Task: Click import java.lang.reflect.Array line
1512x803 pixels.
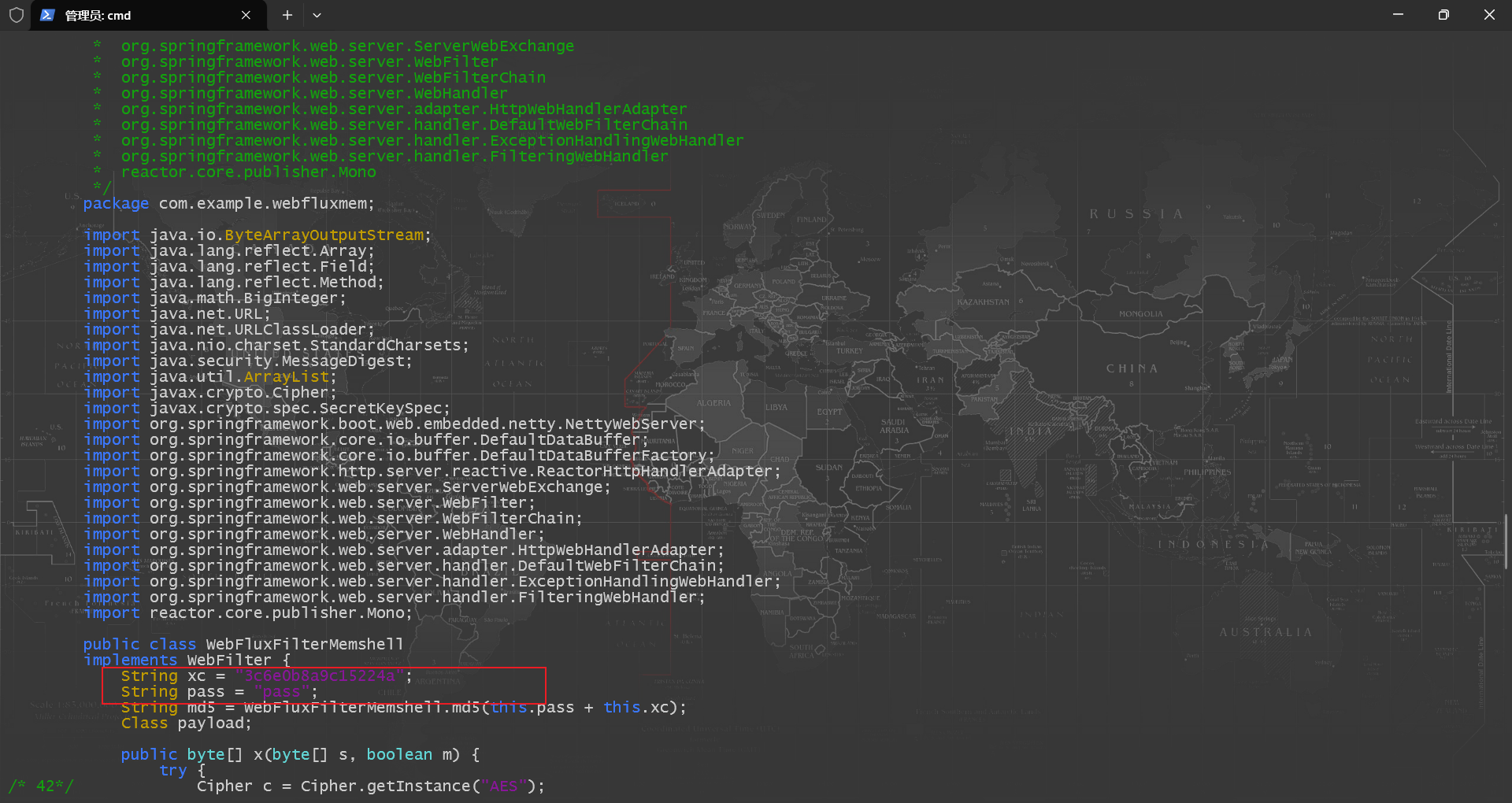Action: tap(229, 251)
